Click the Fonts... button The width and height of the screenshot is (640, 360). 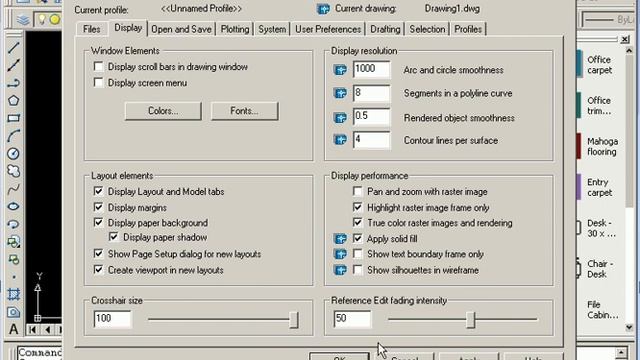[244, 111]
